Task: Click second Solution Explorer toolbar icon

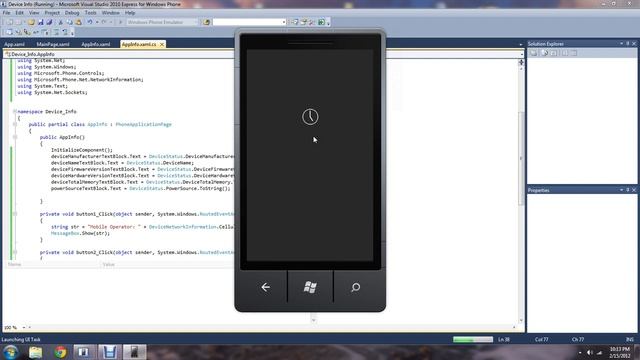Action: tap(544, 53)
